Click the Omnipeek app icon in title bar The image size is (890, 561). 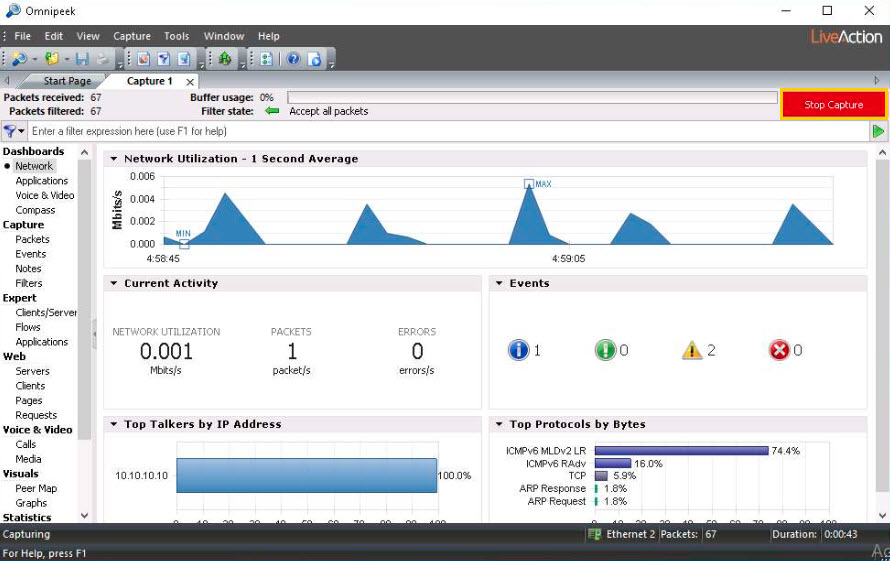pos(13,11)
